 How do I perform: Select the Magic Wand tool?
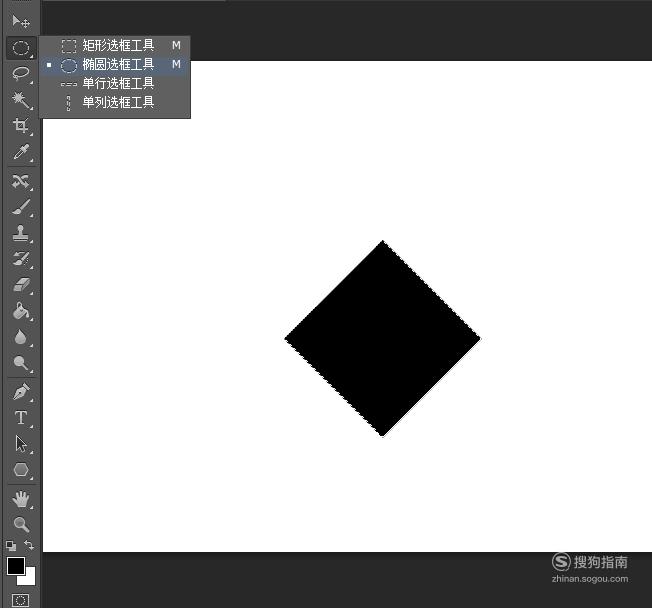[21, 100]
